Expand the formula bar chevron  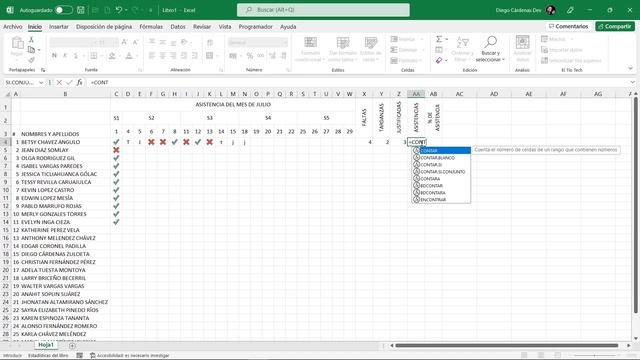pos(632,82)
